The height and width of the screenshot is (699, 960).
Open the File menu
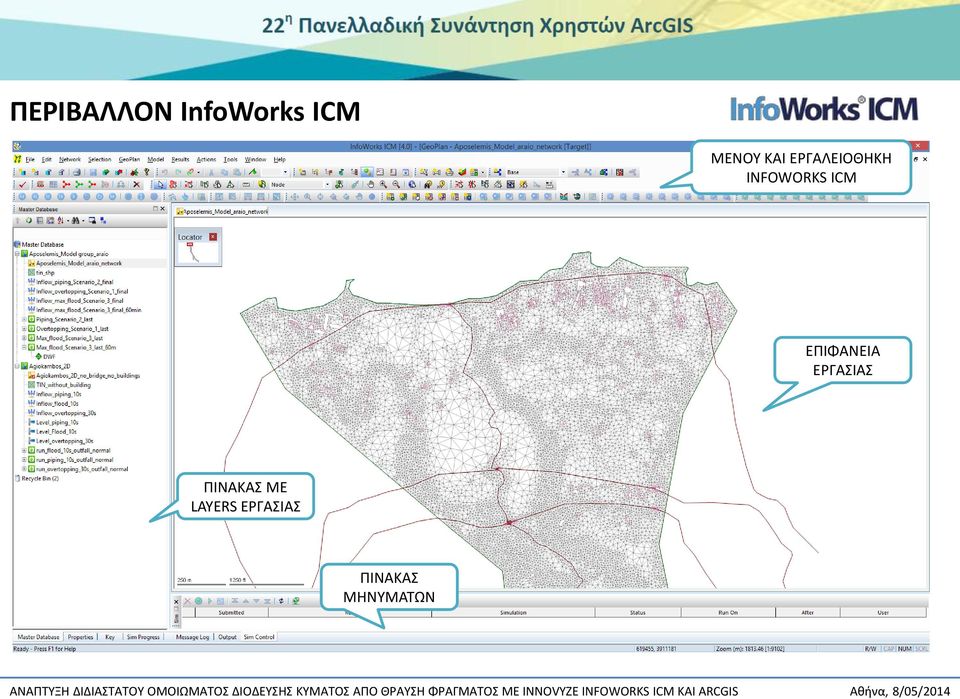(x=29, y=159)
